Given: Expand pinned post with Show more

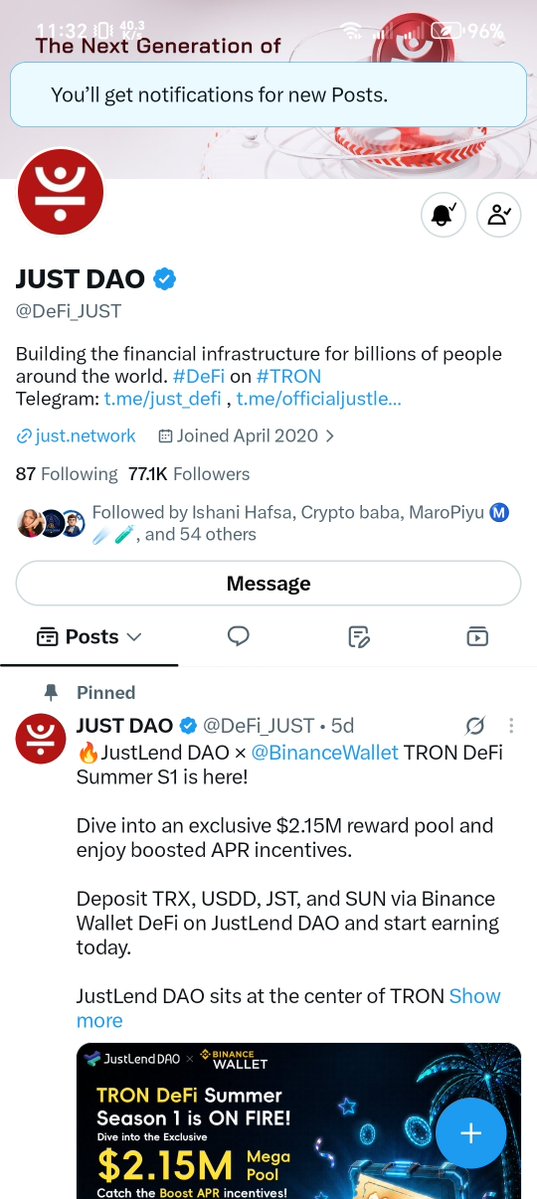Looking at the screenshot, I should 288,1008.
